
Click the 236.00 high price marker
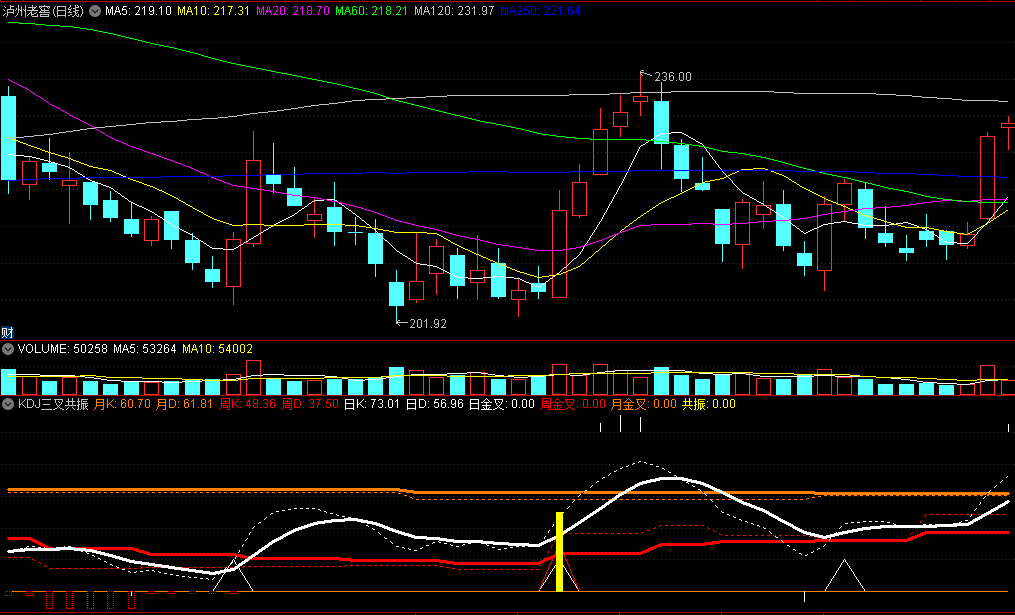(673, 77)
